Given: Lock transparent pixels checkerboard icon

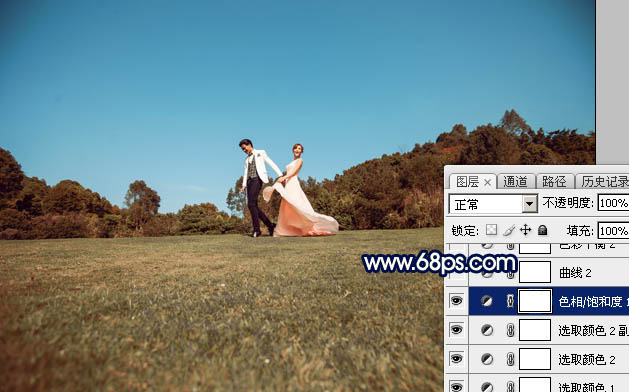Looking at the screenshot, I should tap(491, 230).
